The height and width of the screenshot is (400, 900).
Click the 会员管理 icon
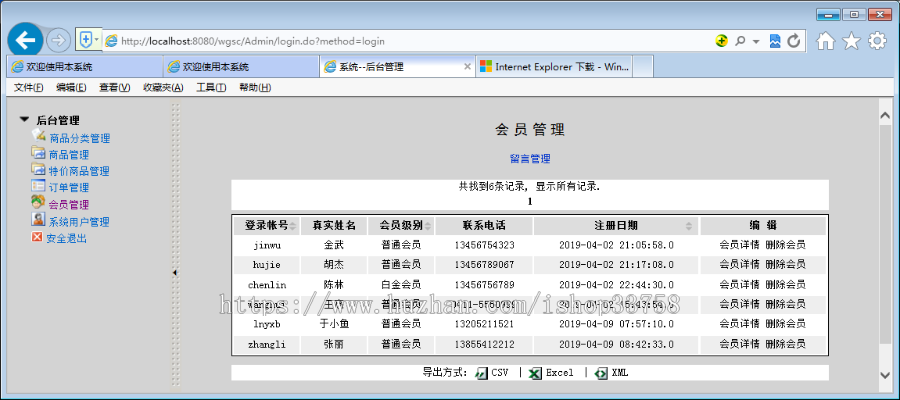click(38, 201)
